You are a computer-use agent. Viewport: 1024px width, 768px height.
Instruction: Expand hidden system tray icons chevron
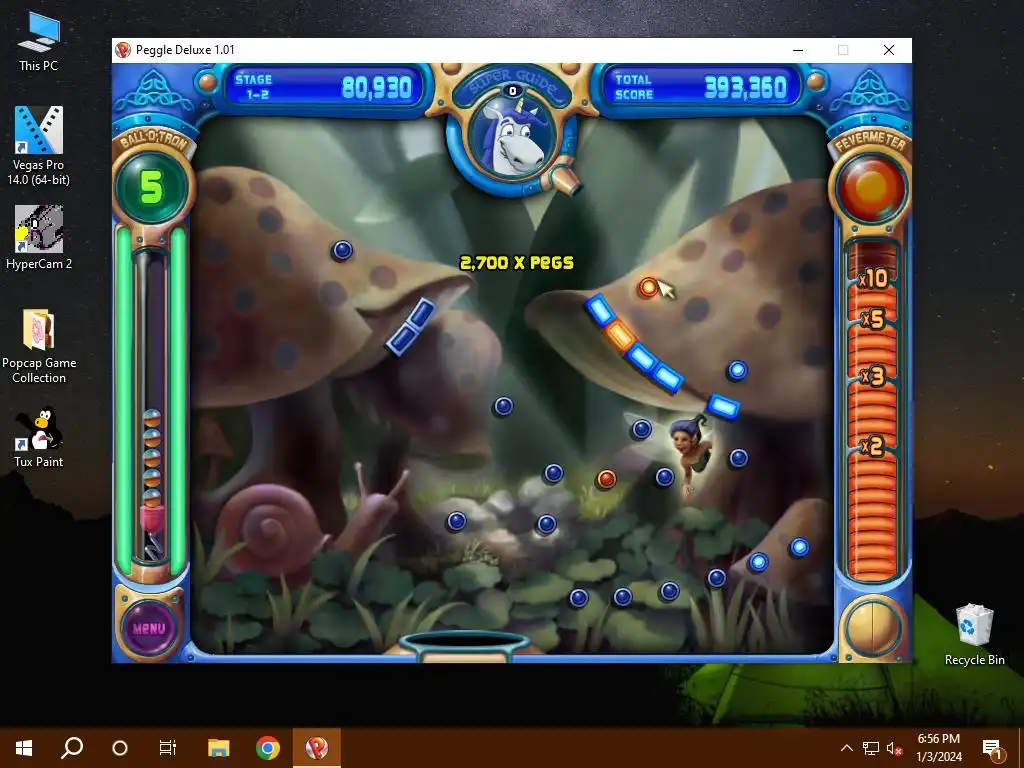tap(846, 748)
